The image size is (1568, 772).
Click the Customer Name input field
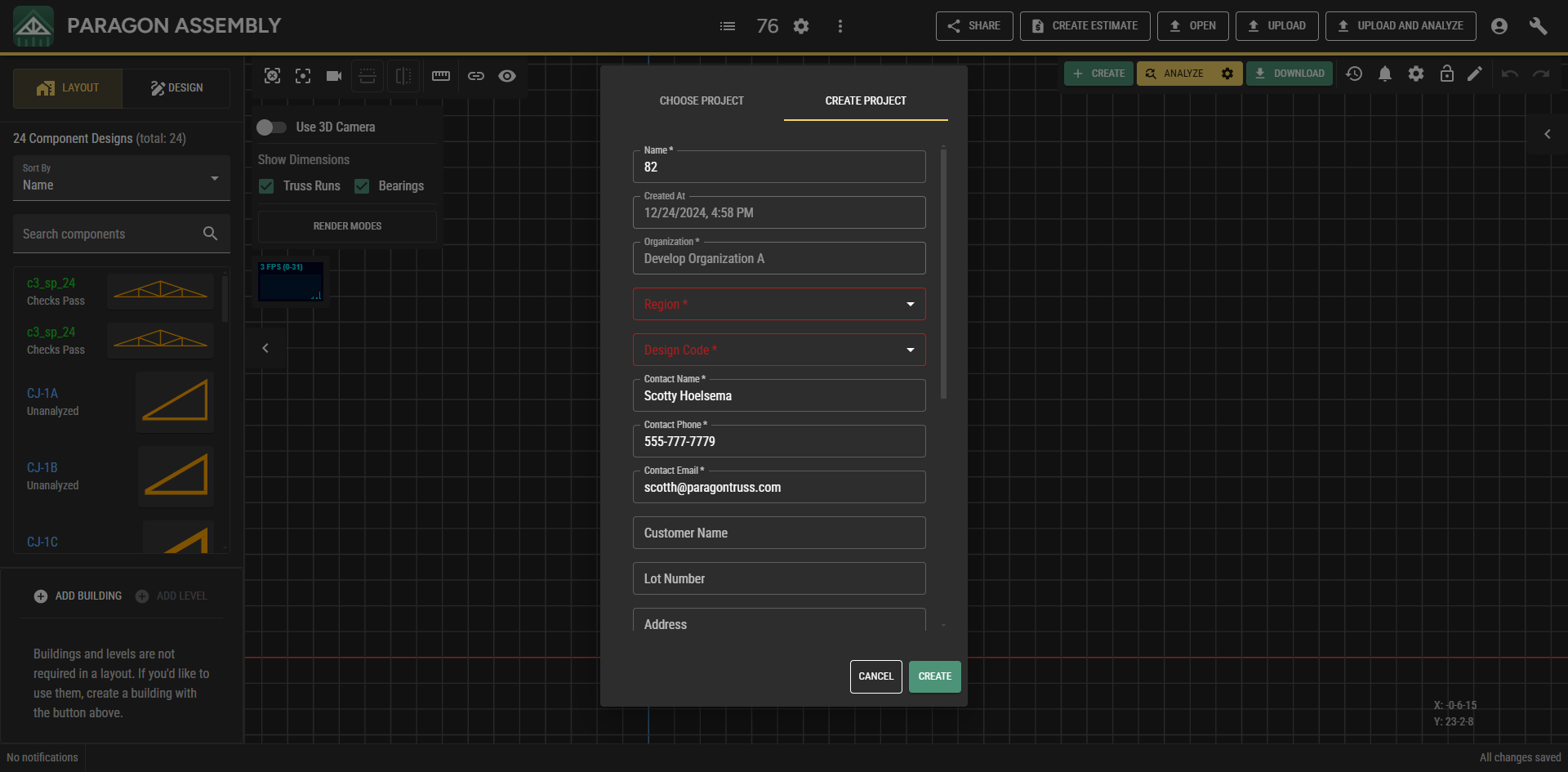tap(778, 533)
